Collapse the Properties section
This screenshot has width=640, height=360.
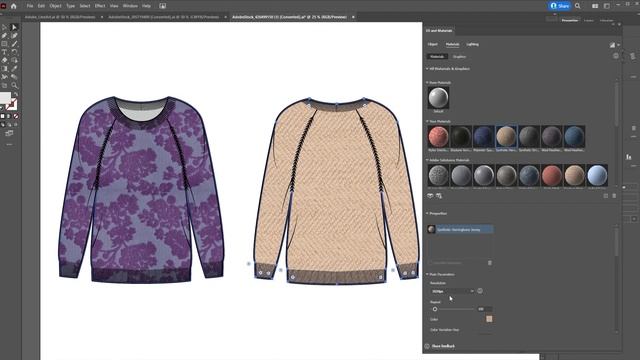[427, 213]
